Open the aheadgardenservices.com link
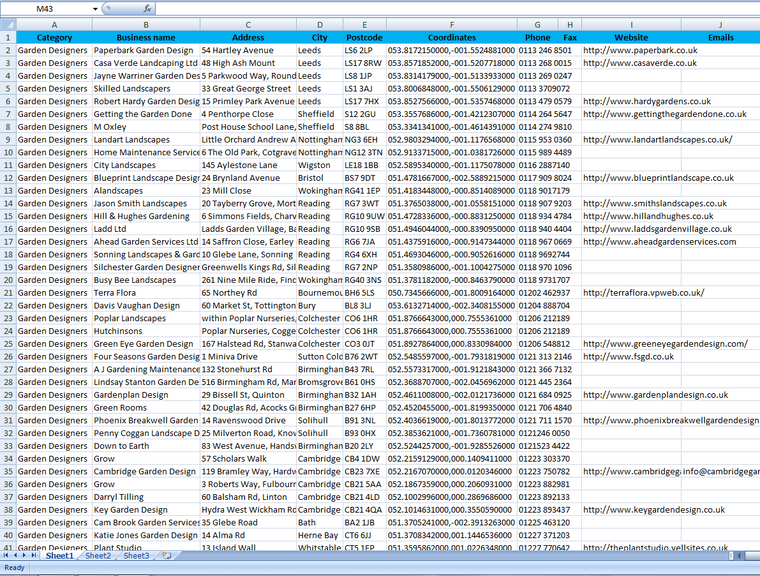760x576 pixels. tap(659, 242)
